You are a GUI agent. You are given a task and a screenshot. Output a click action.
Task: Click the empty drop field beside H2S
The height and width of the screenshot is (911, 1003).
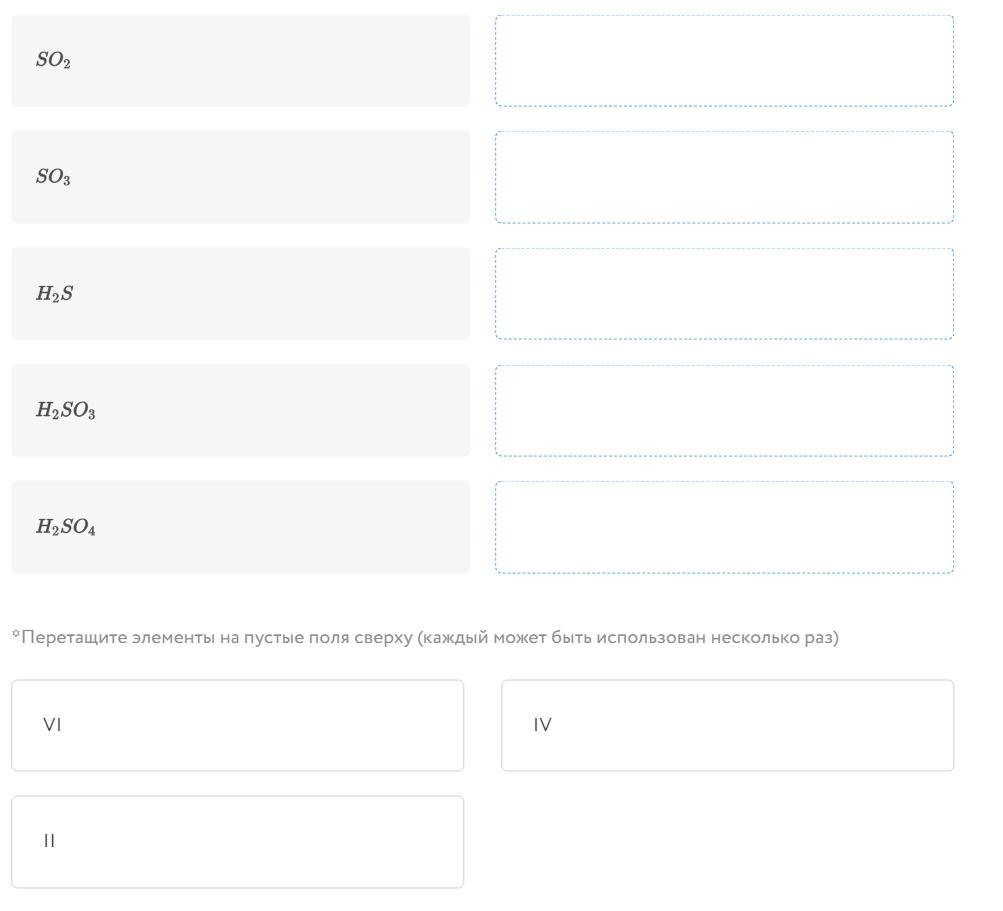coord(724,294)
